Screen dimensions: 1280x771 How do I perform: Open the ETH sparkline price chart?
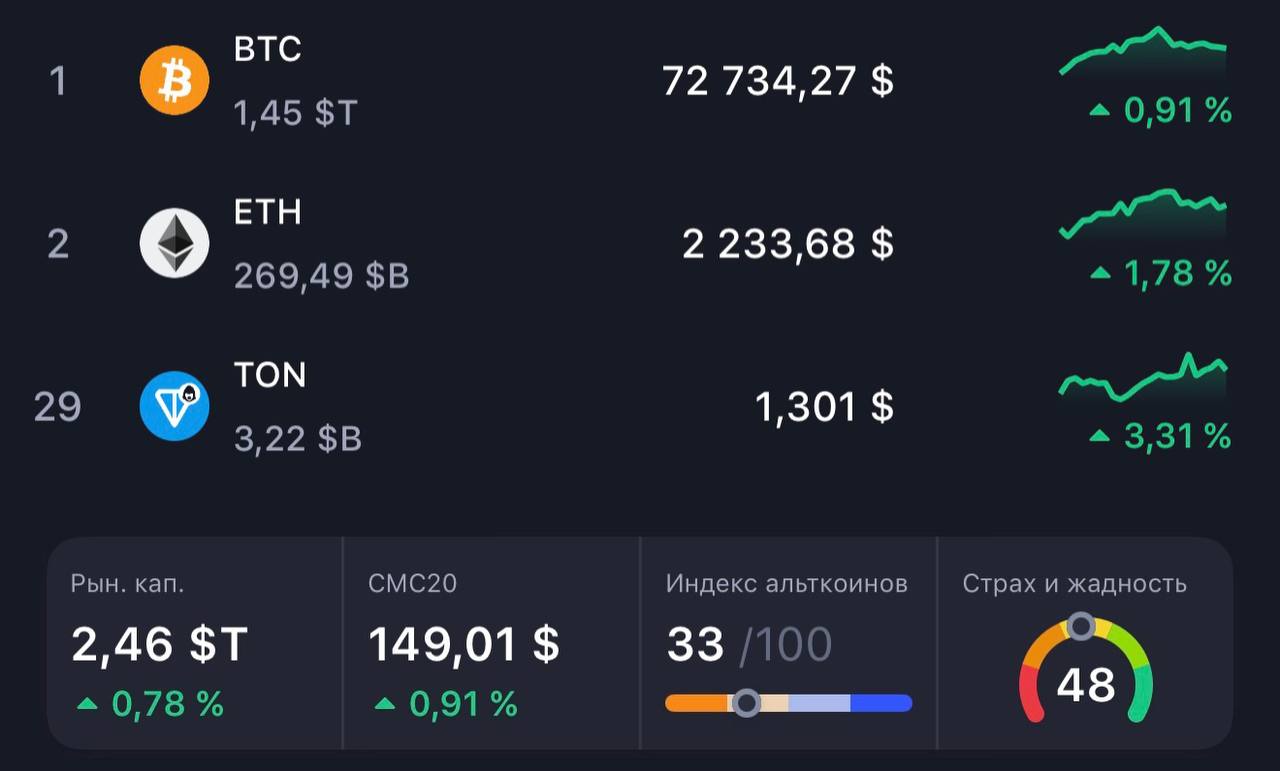point(1143,212)
